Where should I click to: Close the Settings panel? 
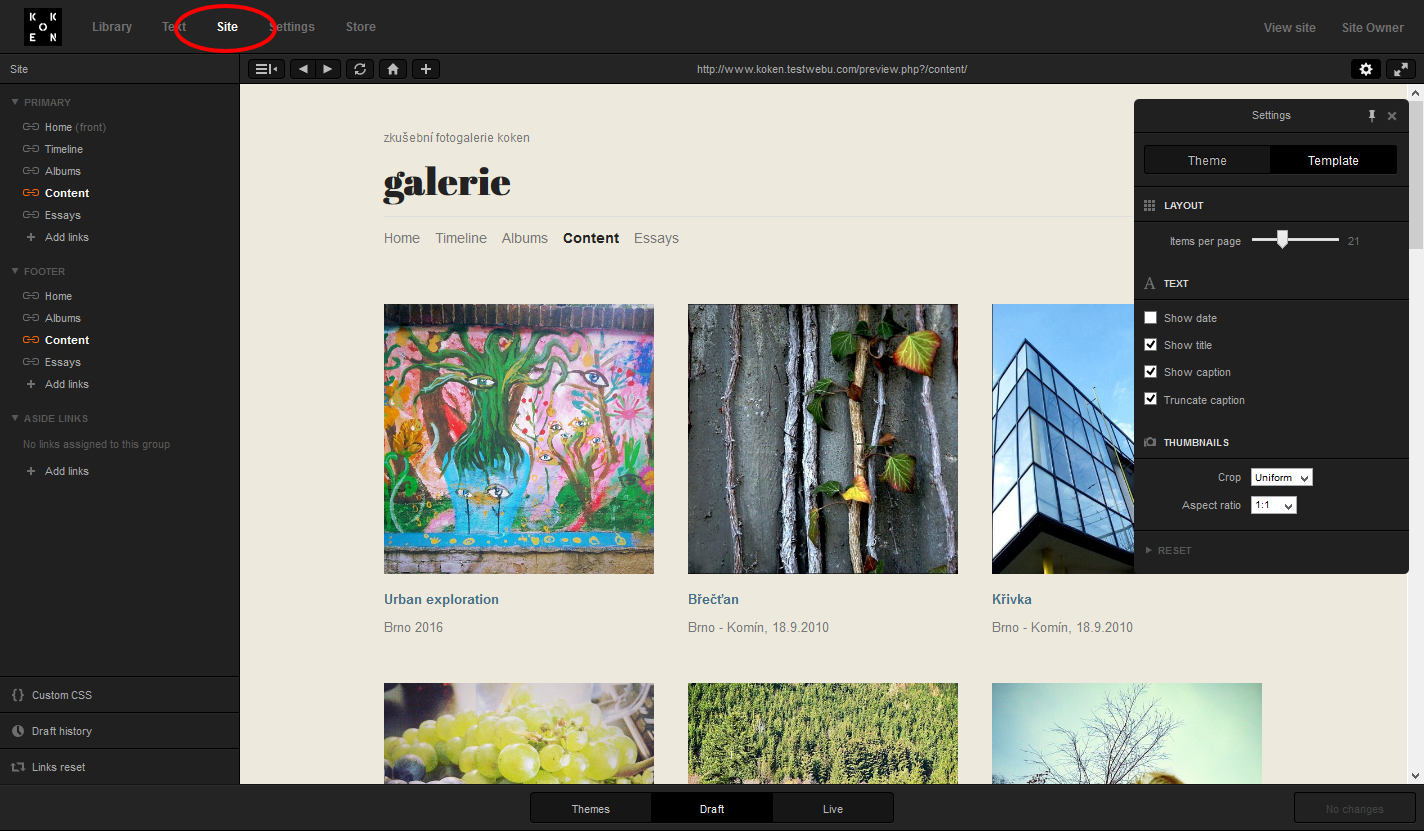pos(1392,116)
